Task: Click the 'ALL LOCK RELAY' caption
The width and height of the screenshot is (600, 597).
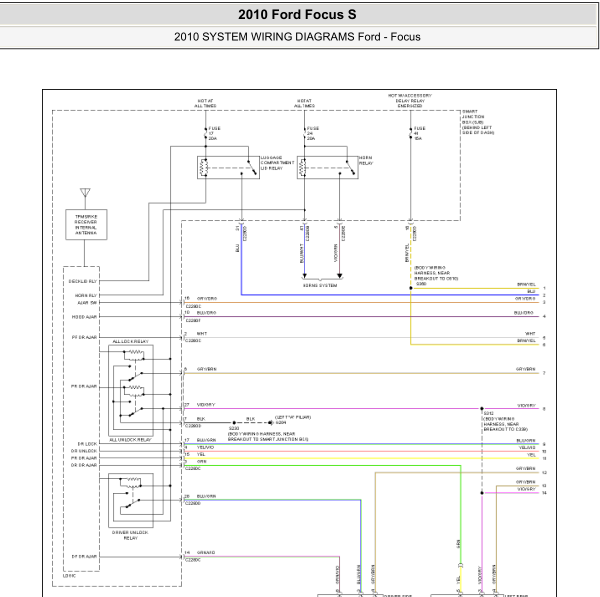Action: tap(130, 341)
